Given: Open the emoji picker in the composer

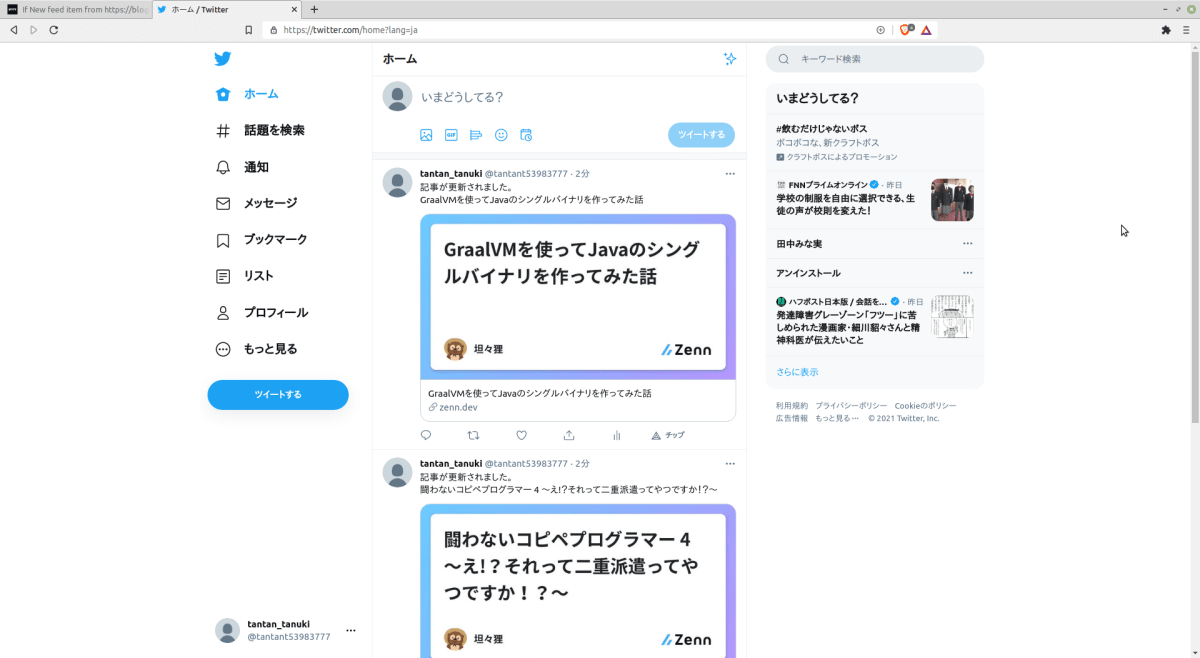Looking at the screenshot, I should pos(501,134).
